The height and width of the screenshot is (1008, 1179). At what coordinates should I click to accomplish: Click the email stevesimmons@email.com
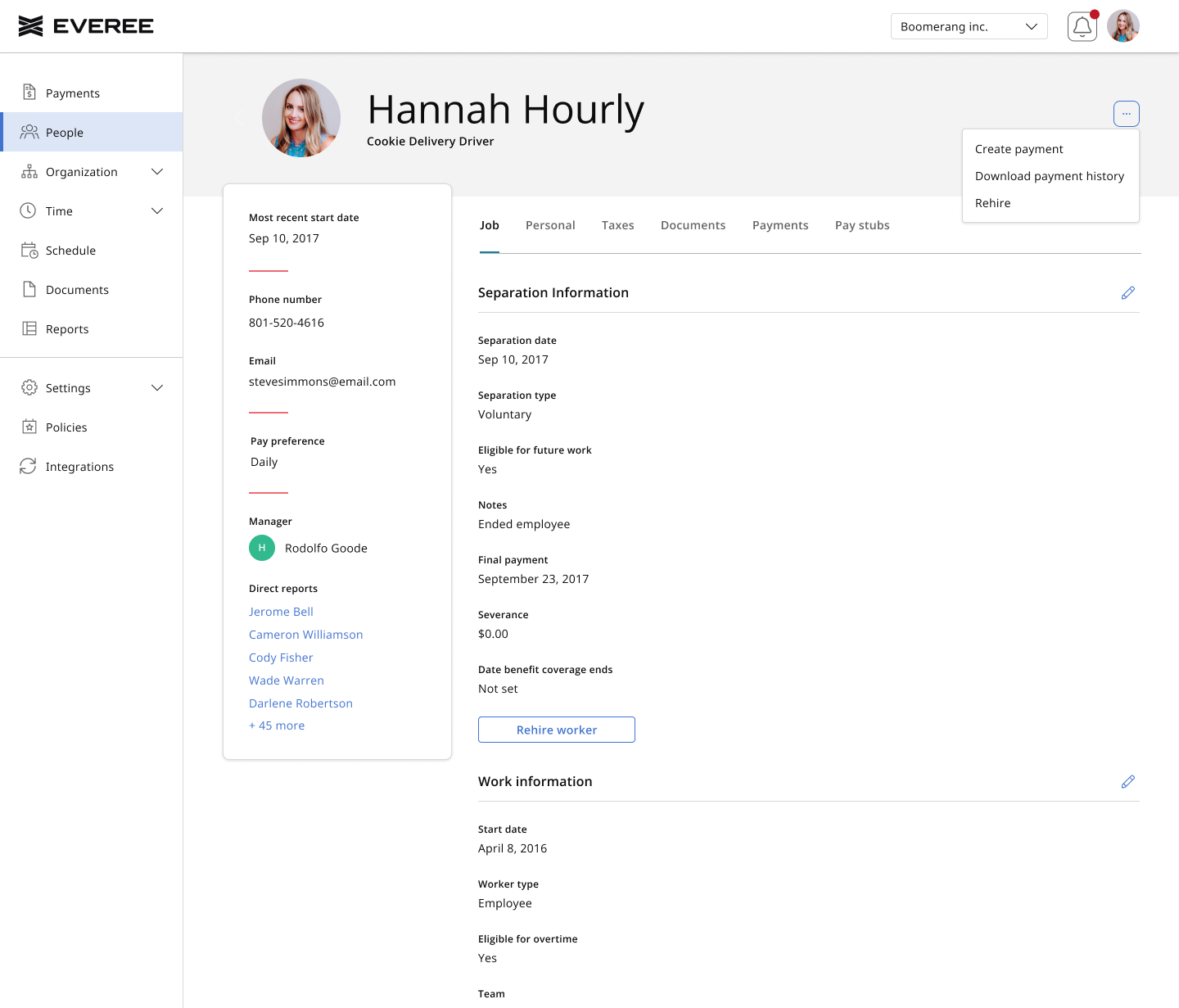tap(323, 382)
